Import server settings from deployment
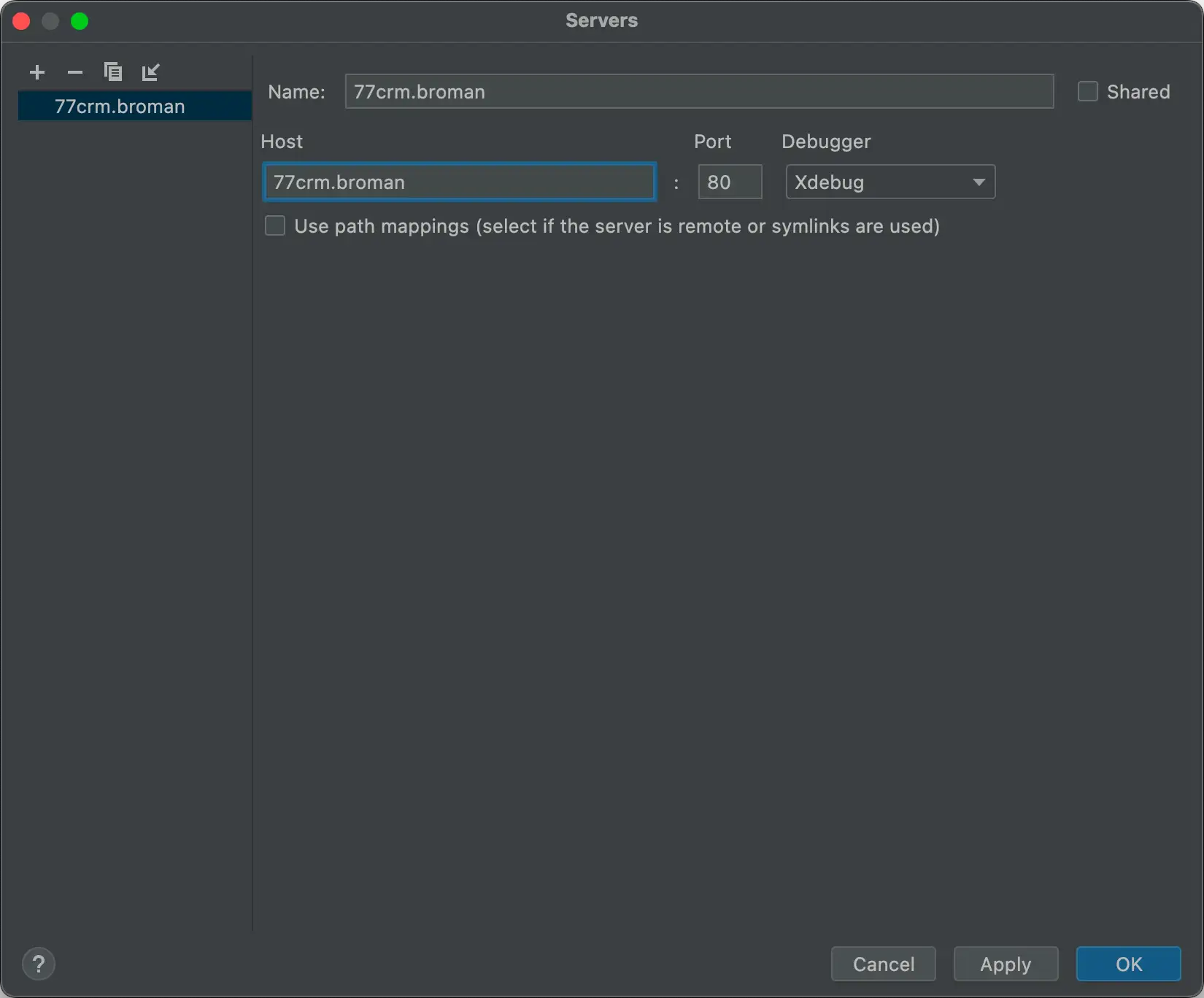 (x=151, y=72)
